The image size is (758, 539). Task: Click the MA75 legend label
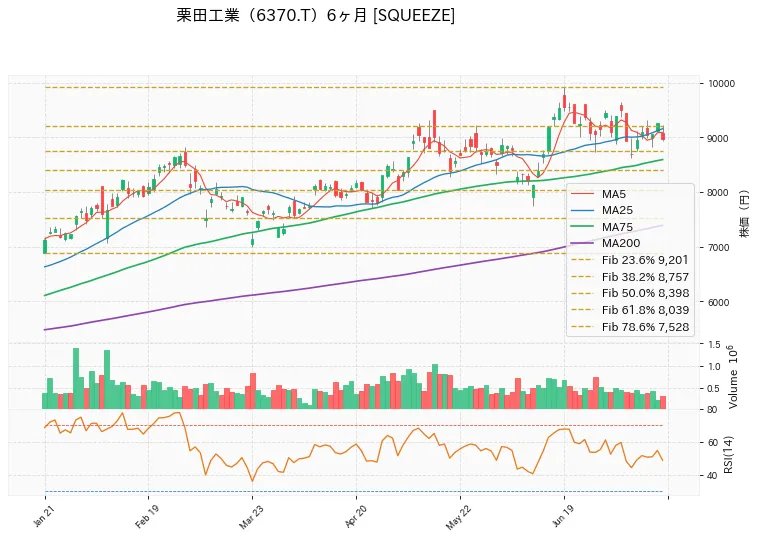617,227
